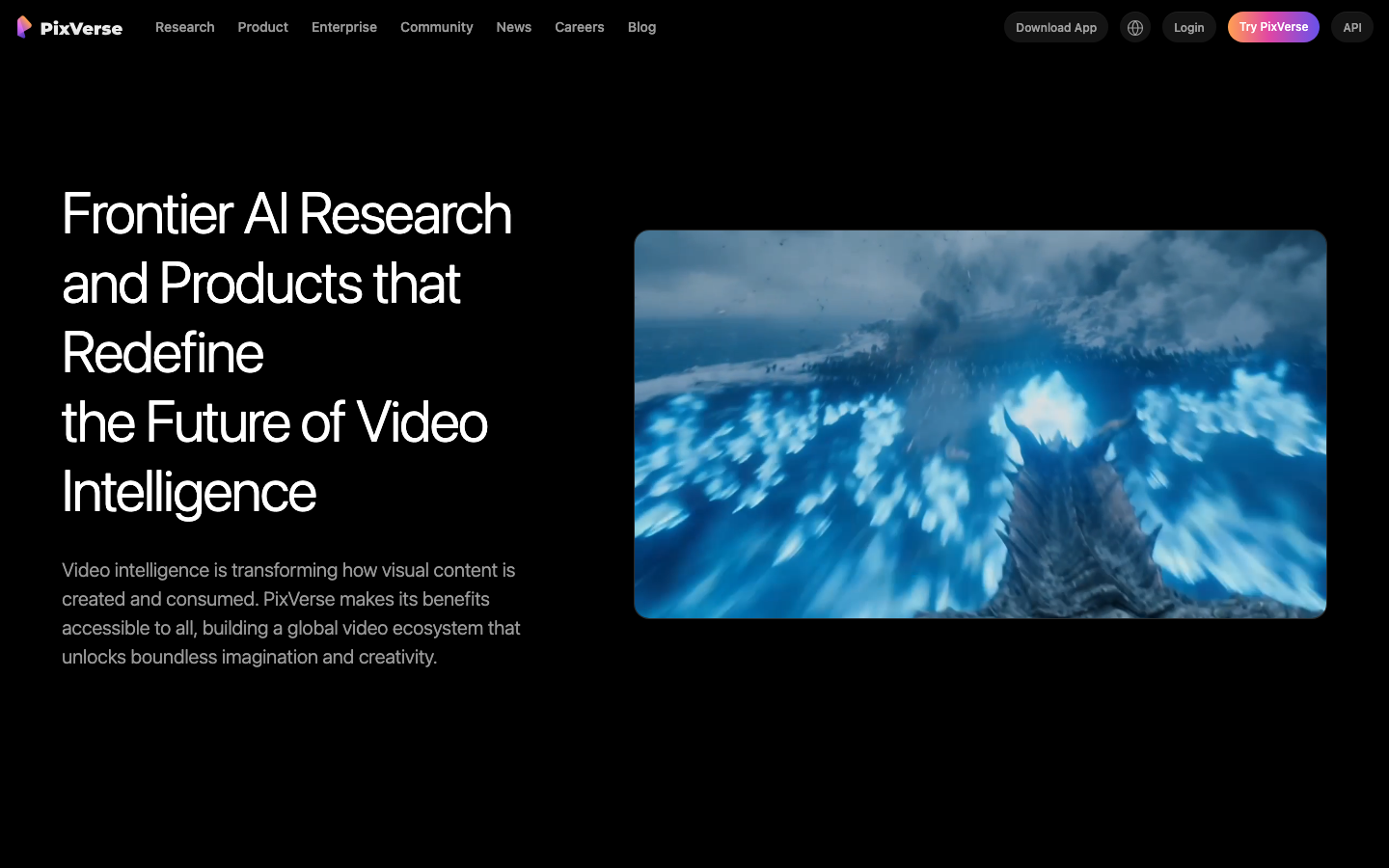Screen dimensions: 1389x868
Task: Expand the Enterprise navigation menu
Action: tap(343, 27)
